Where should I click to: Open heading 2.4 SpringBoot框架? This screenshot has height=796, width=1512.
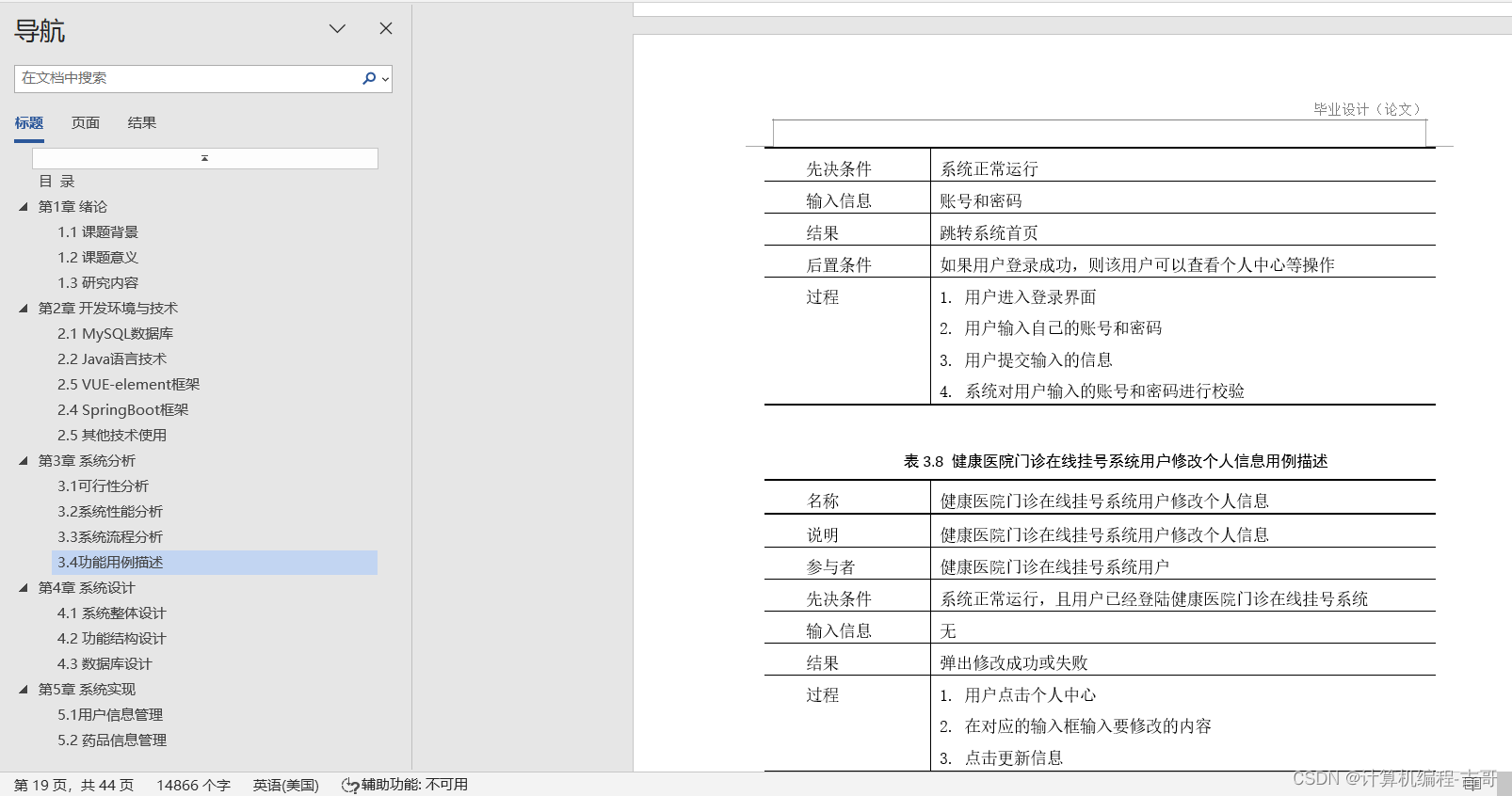(x=122, y=410)
